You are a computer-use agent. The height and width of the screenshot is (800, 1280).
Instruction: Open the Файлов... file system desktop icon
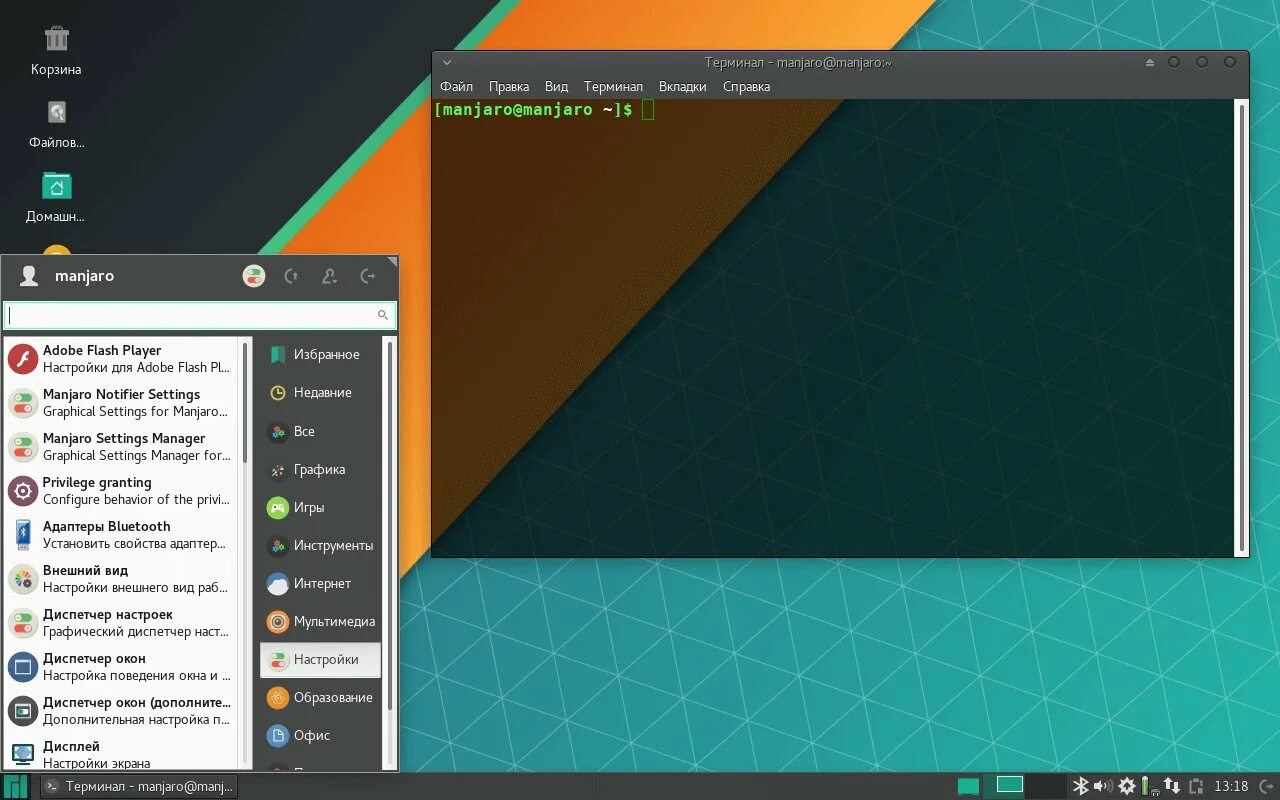click(x=56, y=123)
